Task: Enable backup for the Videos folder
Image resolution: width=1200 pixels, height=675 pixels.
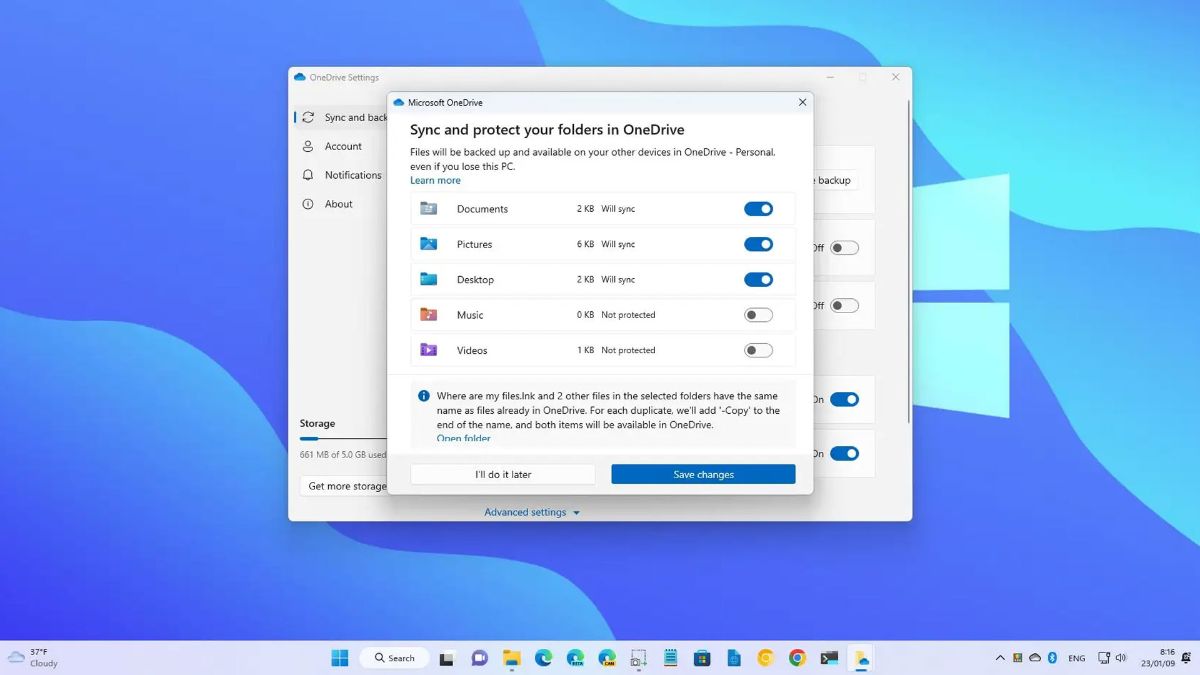Action: pyautogui.click(x=758, y=350)
